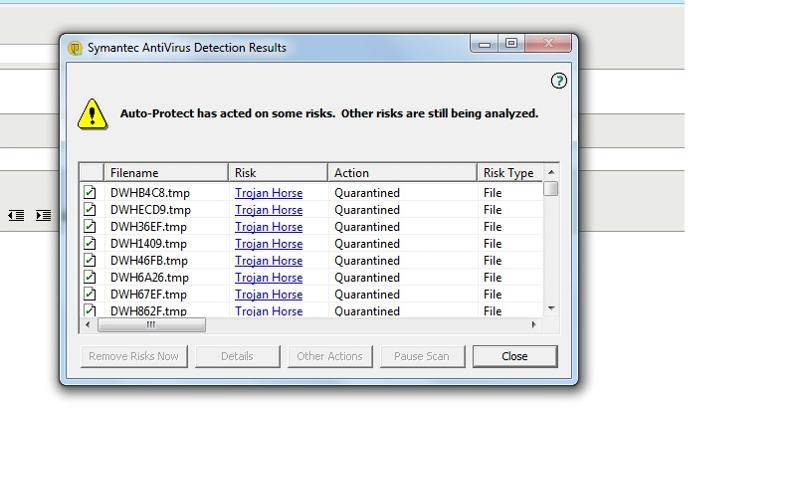Close the dialog with the red X

(x=548, y=44)
